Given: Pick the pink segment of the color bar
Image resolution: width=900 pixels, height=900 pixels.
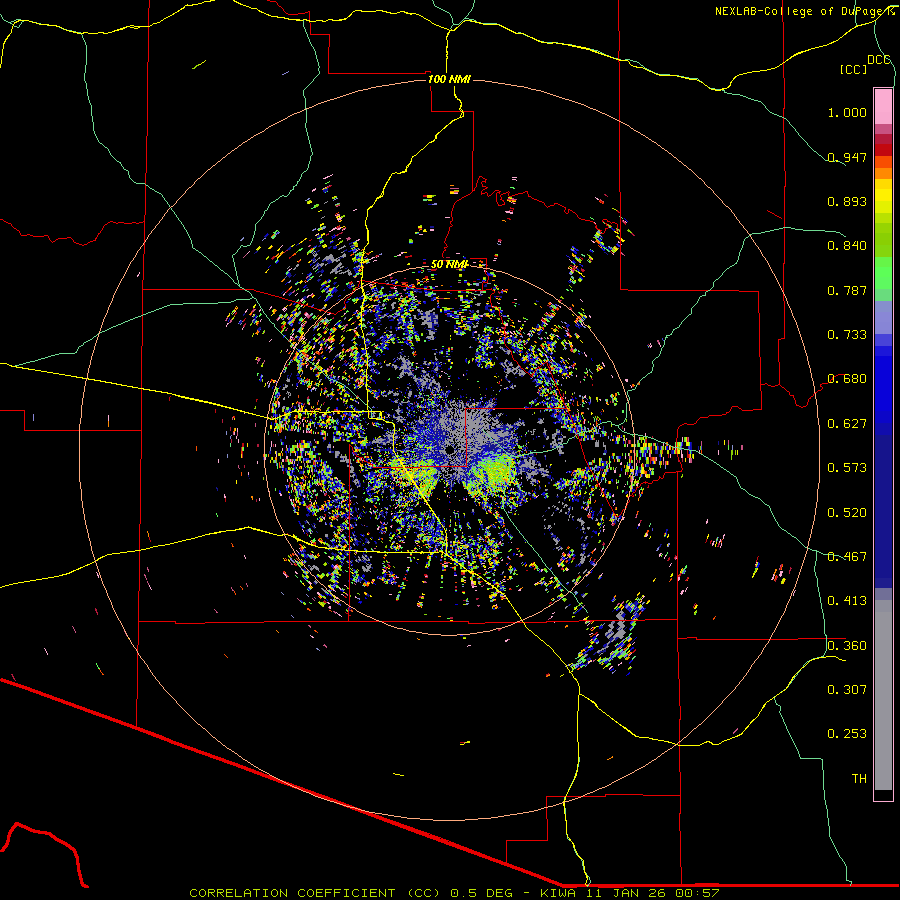Looking at the screenshot, I should pos(883,106).
